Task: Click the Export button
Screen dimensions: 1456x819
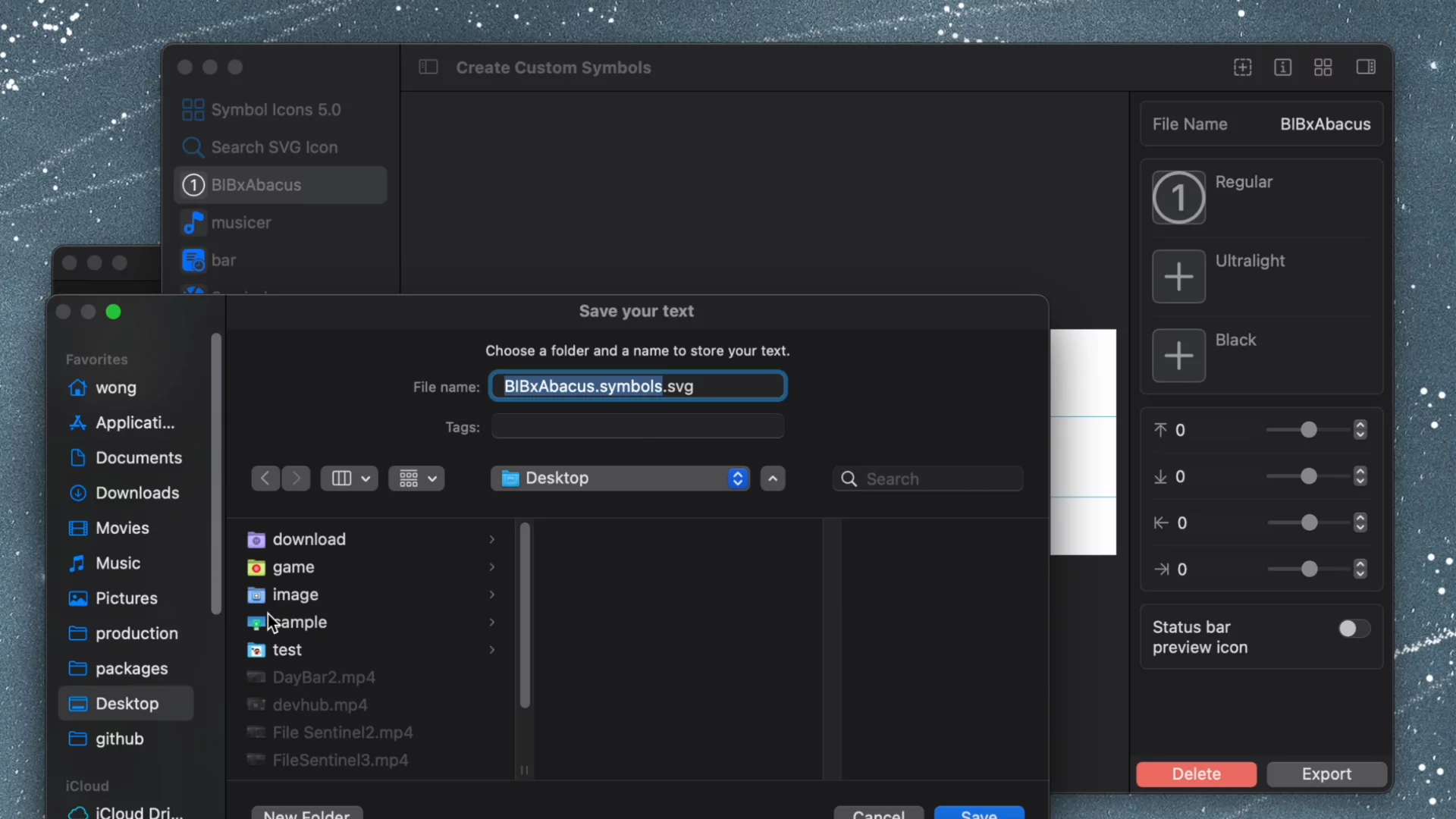Action: 1326,774
